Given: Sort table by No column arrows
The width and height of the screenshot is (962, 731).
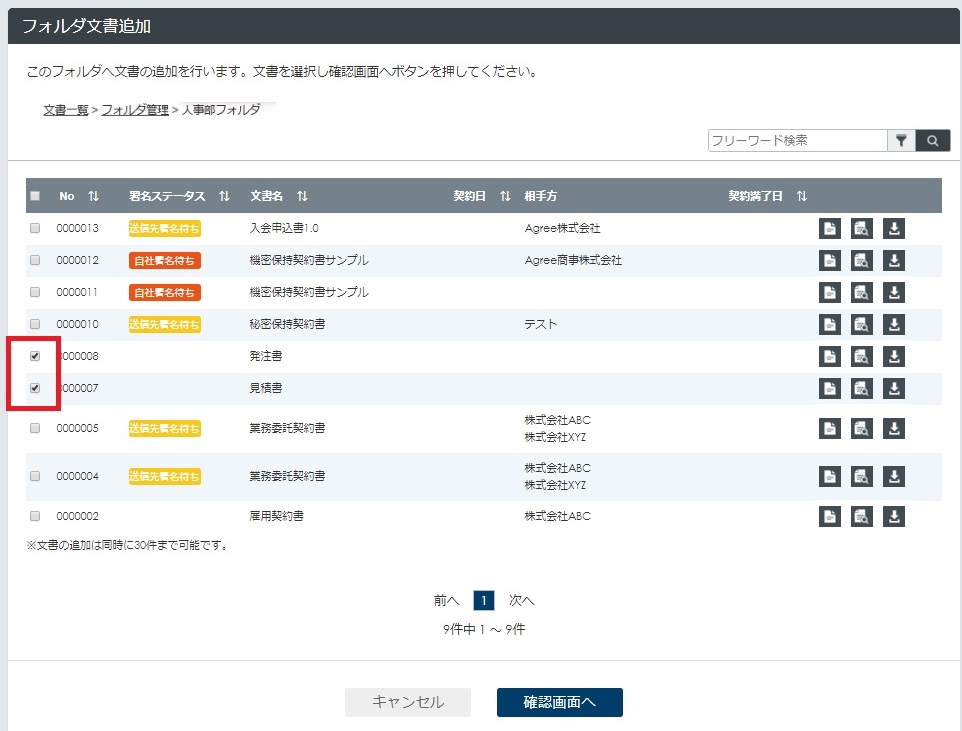Looking at the screenshot, I should coord(94,196).
